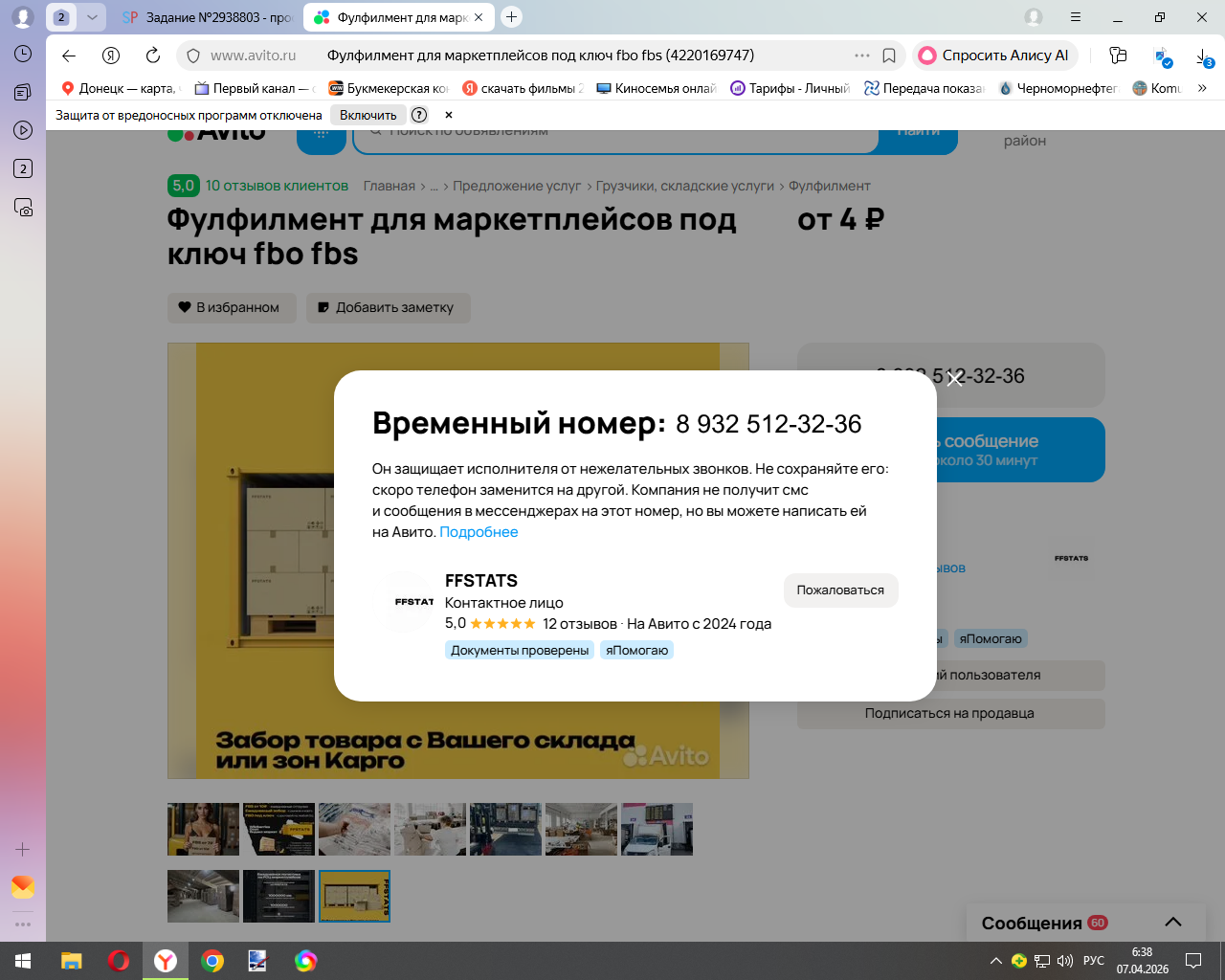Open the Yandex home 'Я' button
This screenshot has height=980, width=1225.
(x=111, y=56)
